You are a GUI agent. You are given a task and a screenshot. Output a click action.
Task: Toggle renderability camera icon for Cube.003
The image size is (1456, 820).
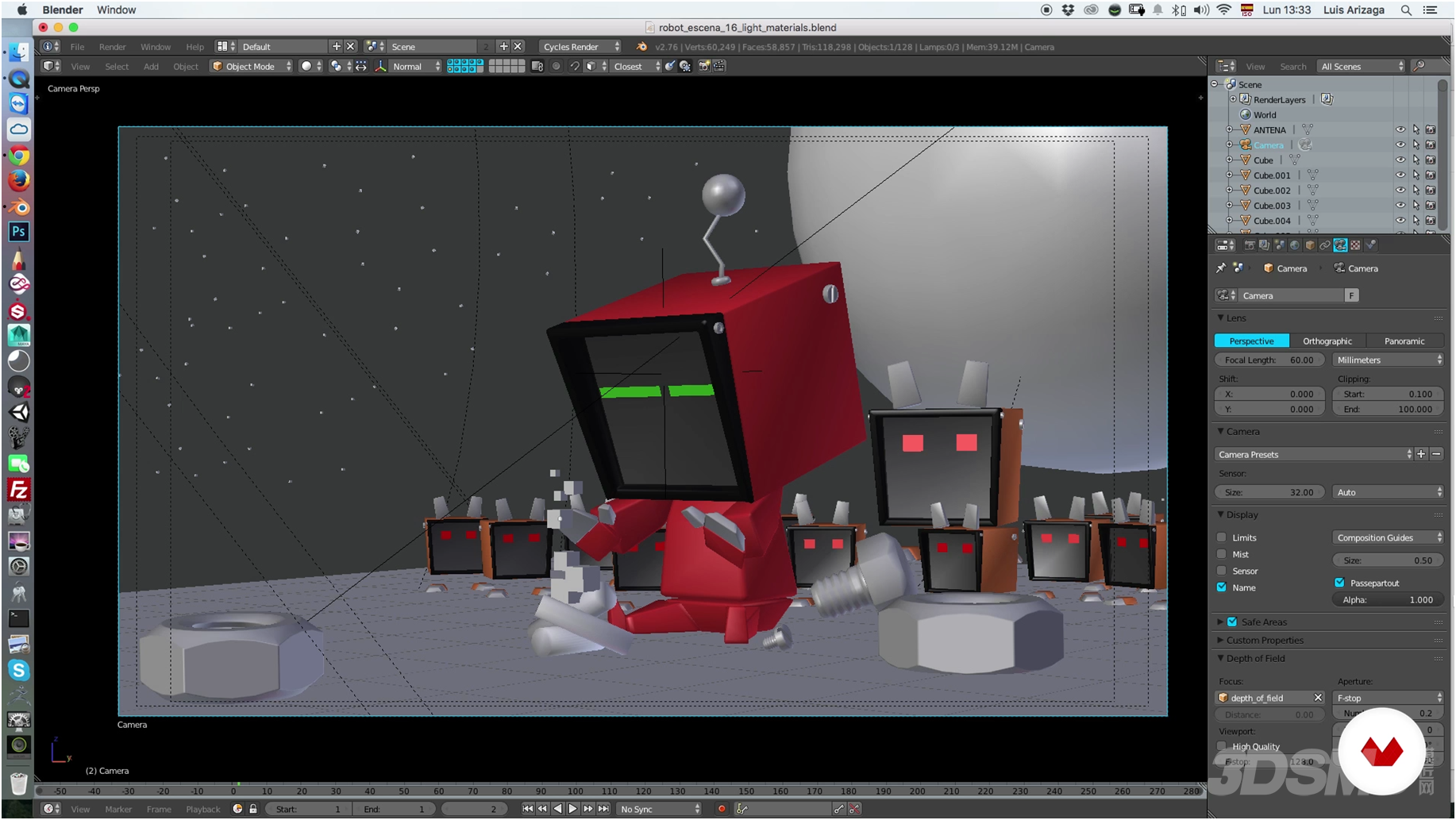1431,206
